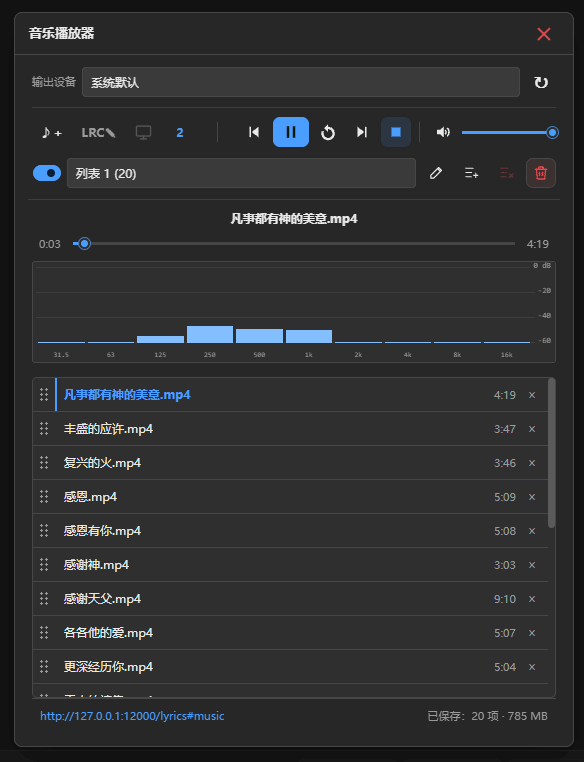Mute the volume speaker icon
Screen dimensions: 584x762
coord(443,132)
